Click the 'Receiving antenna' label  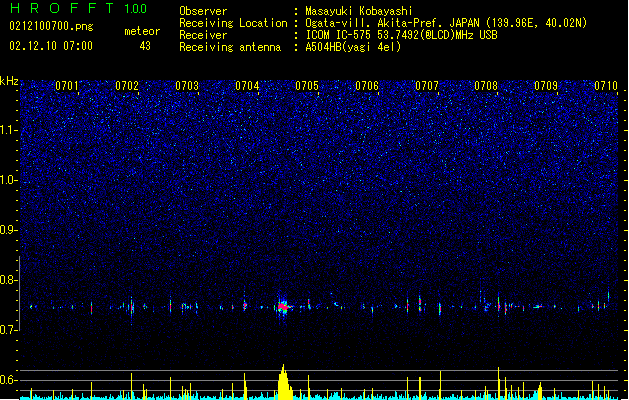(x=230, y=47)
